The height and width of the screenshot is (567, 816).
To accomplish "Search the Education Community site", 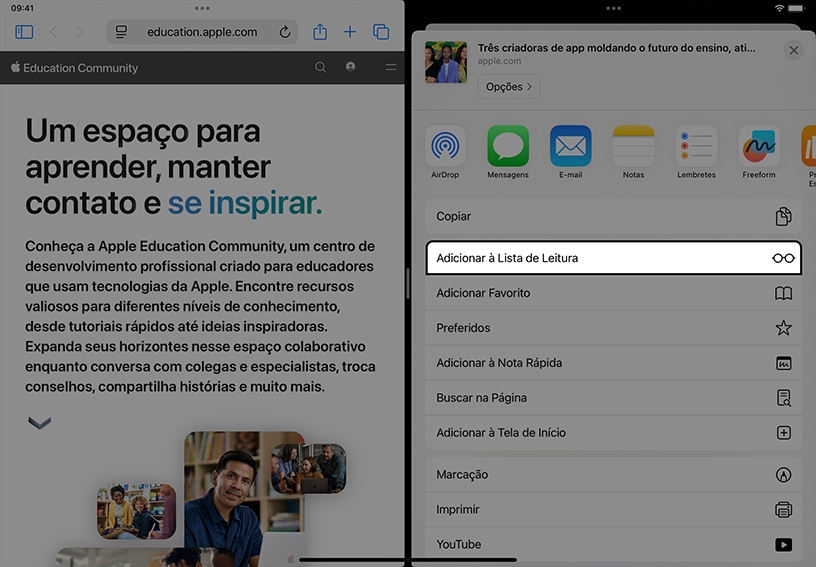I will [321, 68].
